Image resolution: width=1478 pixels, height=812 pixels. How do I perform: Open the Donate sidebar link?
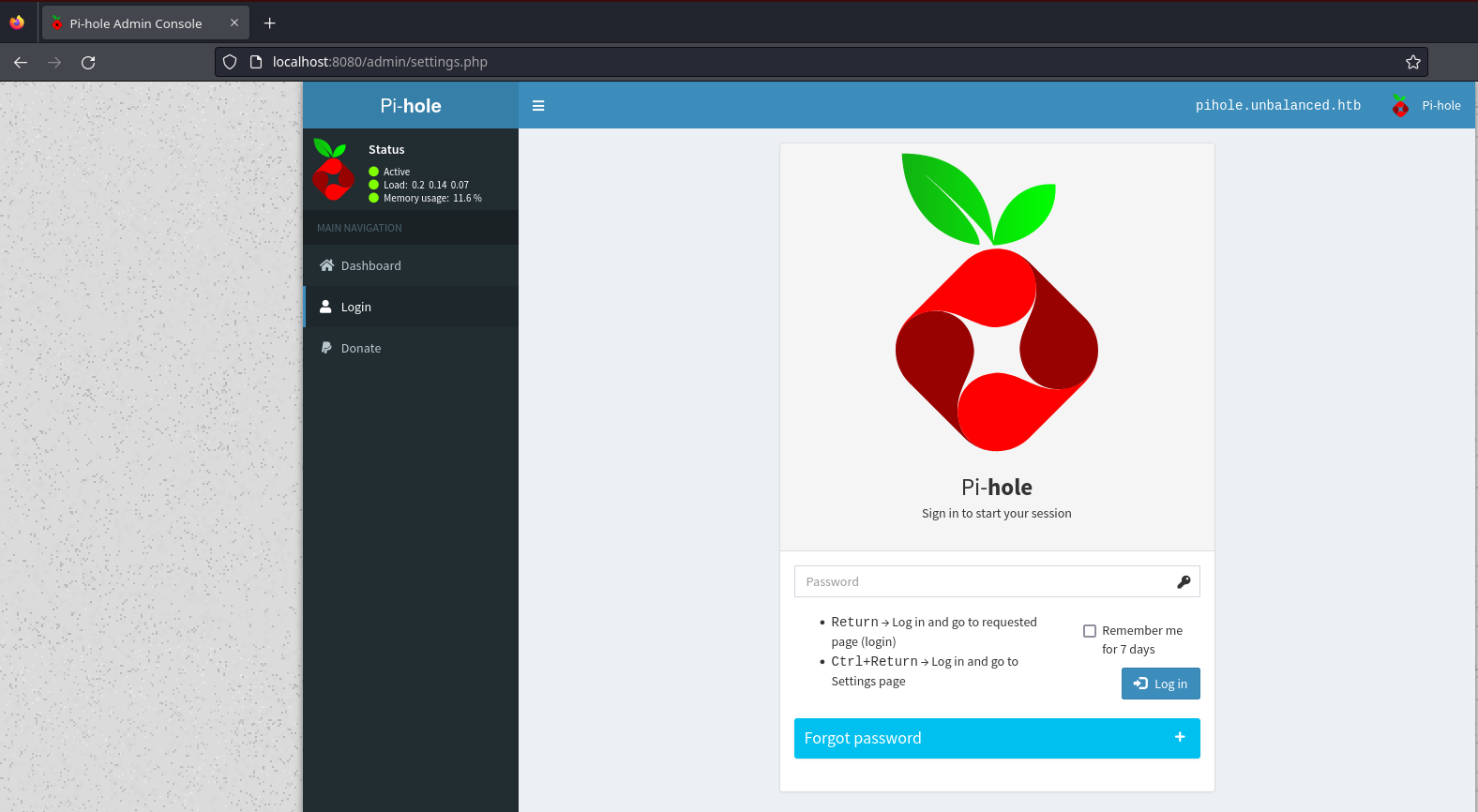pos(361,349)
